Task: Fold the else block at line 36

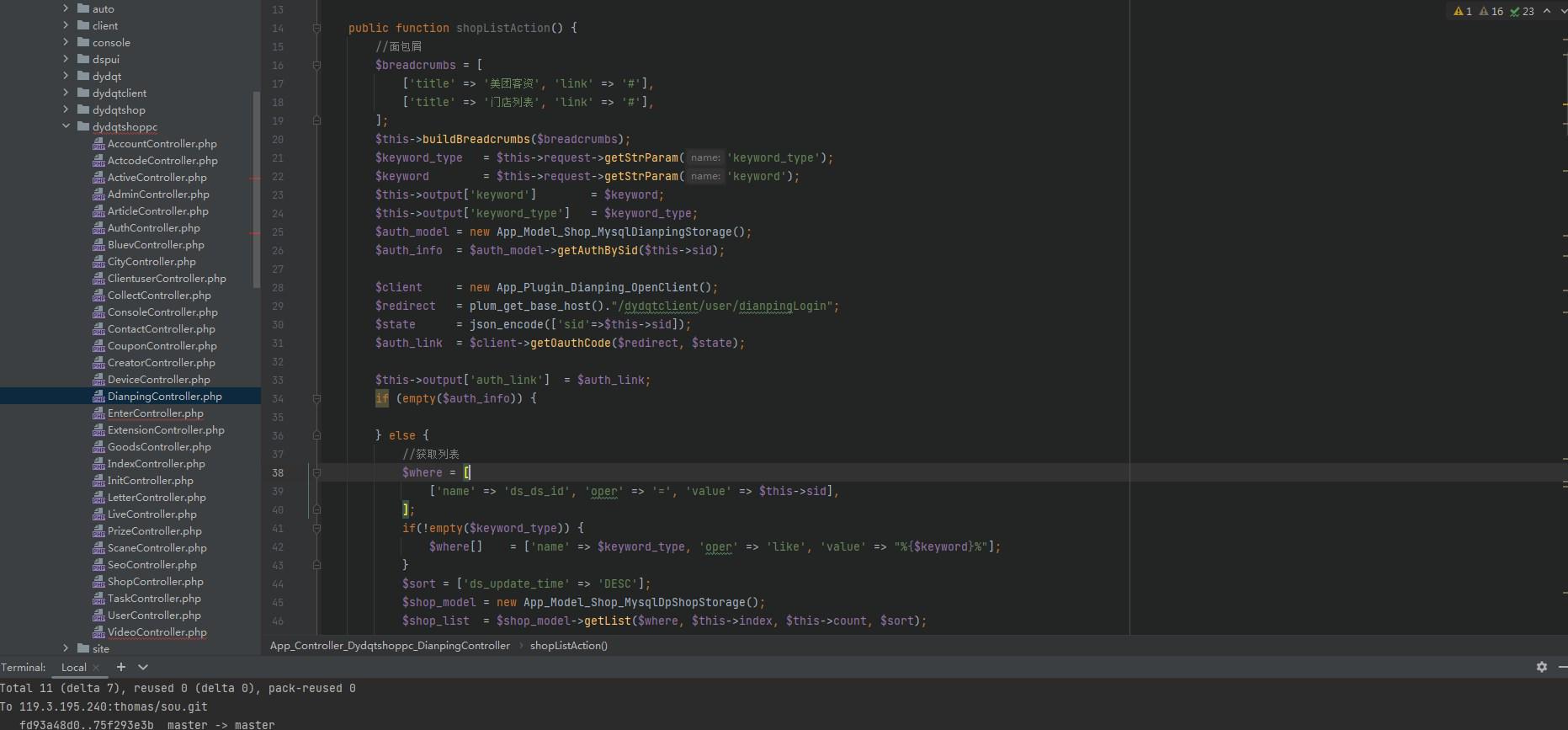Action: [316, 436]
